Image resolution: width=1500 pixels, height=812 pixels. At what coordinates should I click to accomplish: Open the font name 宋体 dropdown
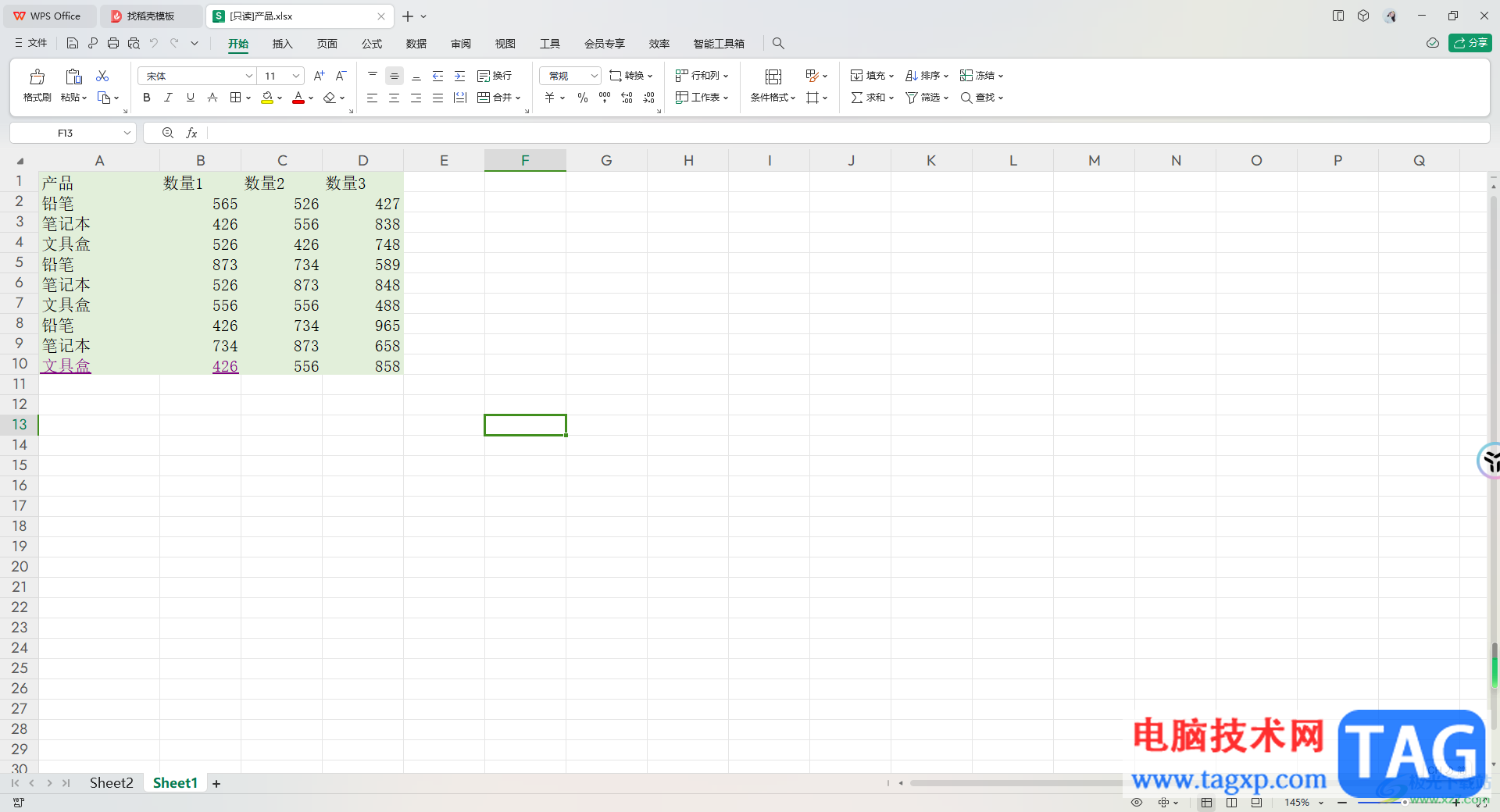(249, 76)
